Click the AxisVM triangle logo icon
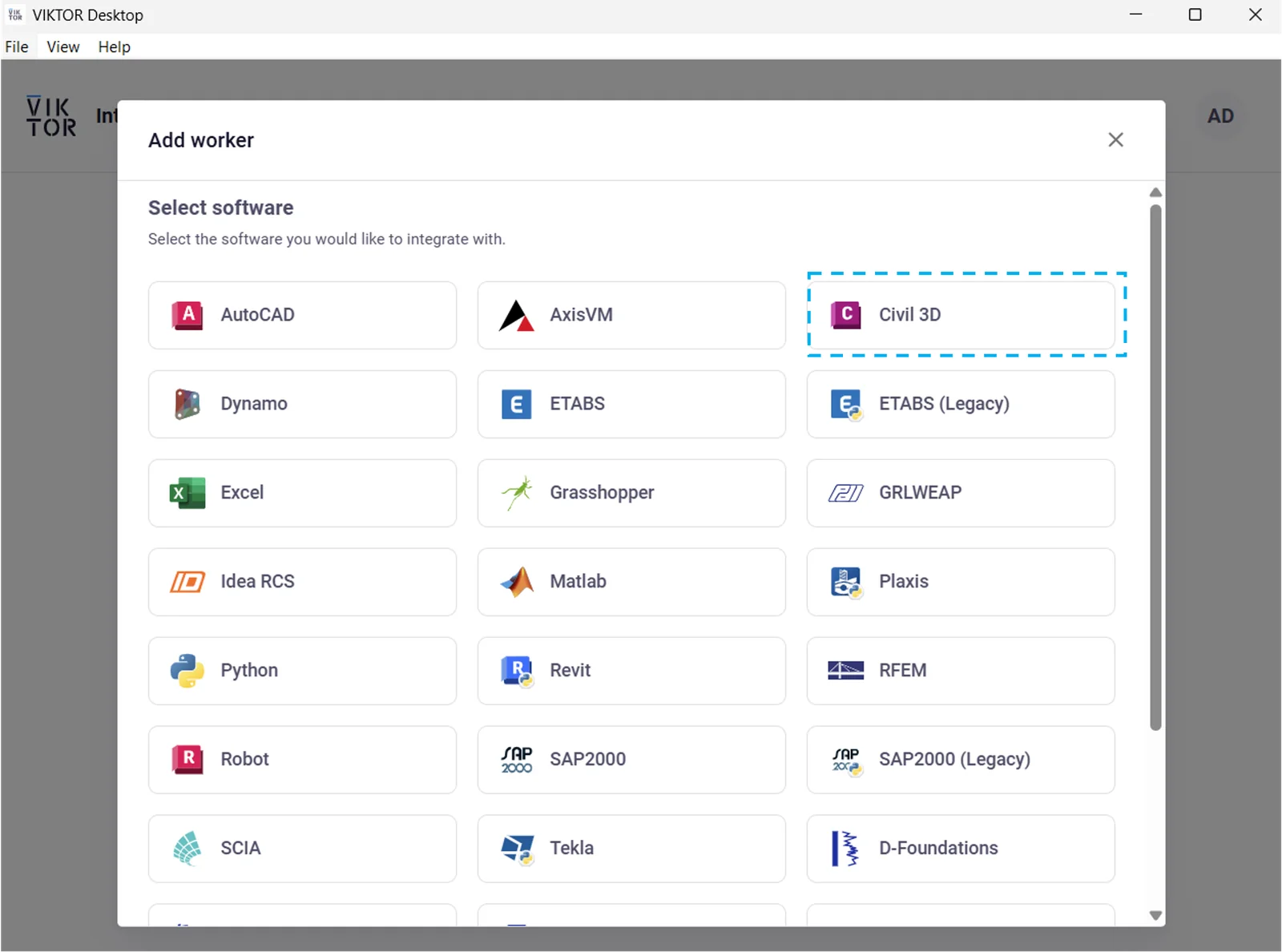 [x=517, y=315]
